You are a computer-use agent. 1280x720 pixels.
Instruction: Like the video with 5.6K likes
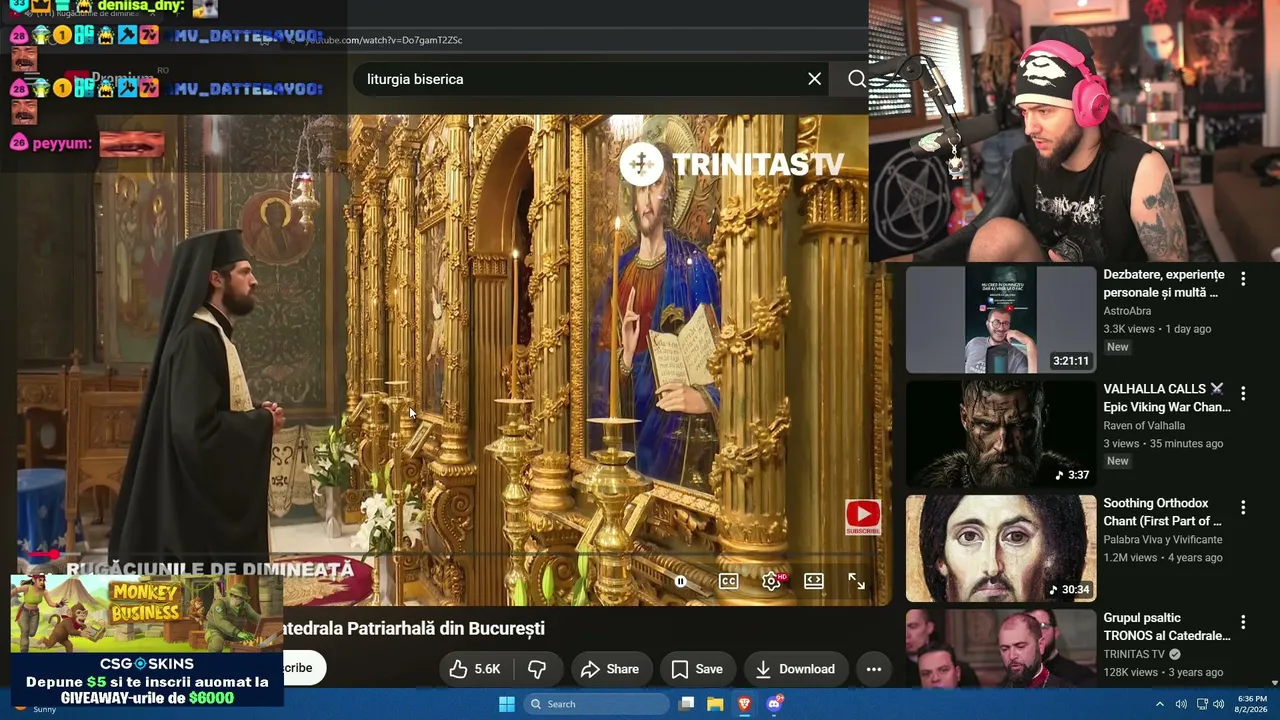pyautogui.click(x=475, y=669)
